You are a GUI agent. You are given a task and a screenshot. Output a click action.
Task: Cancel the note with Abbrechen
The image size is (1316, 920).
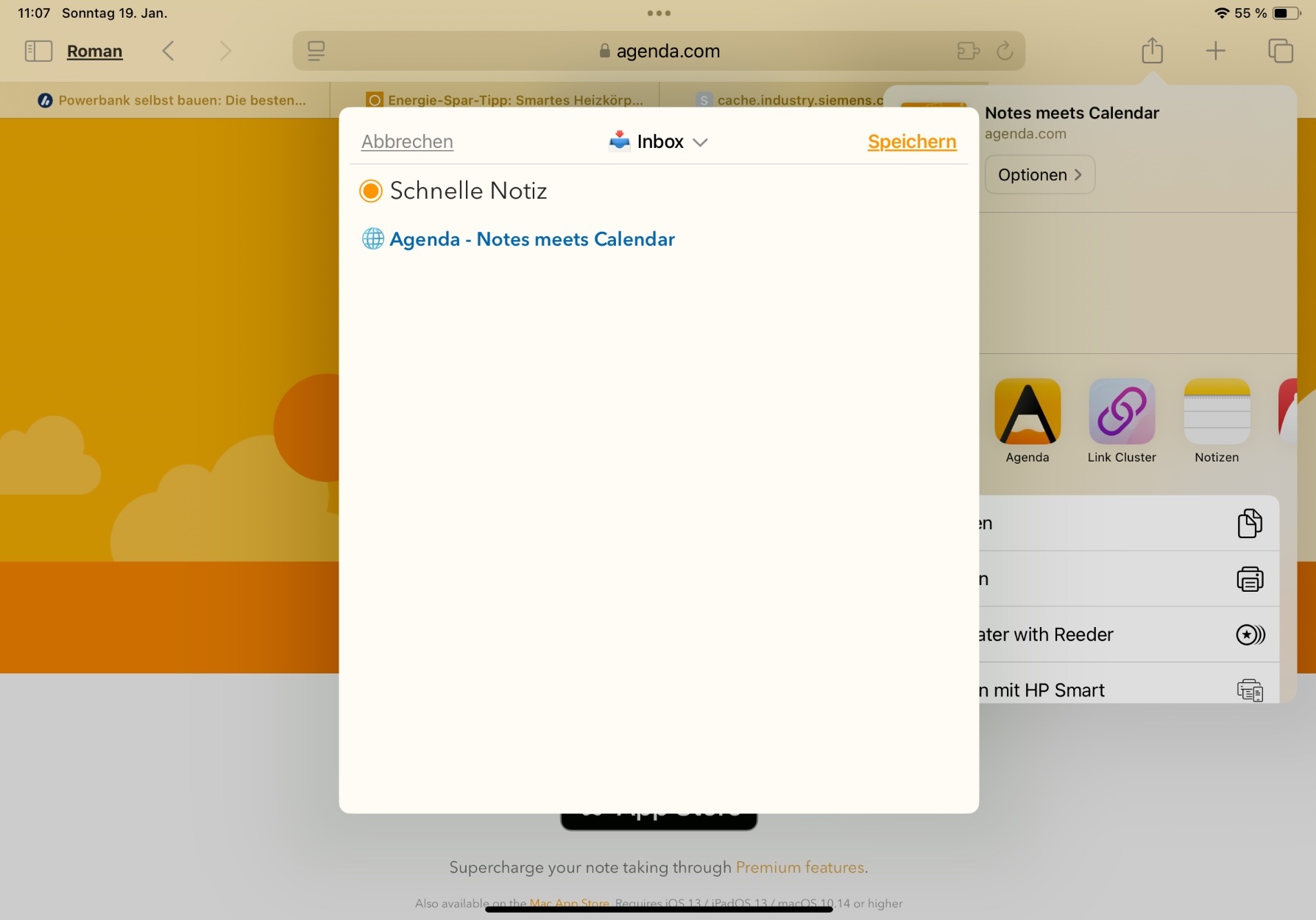click(x=407, y=141)
